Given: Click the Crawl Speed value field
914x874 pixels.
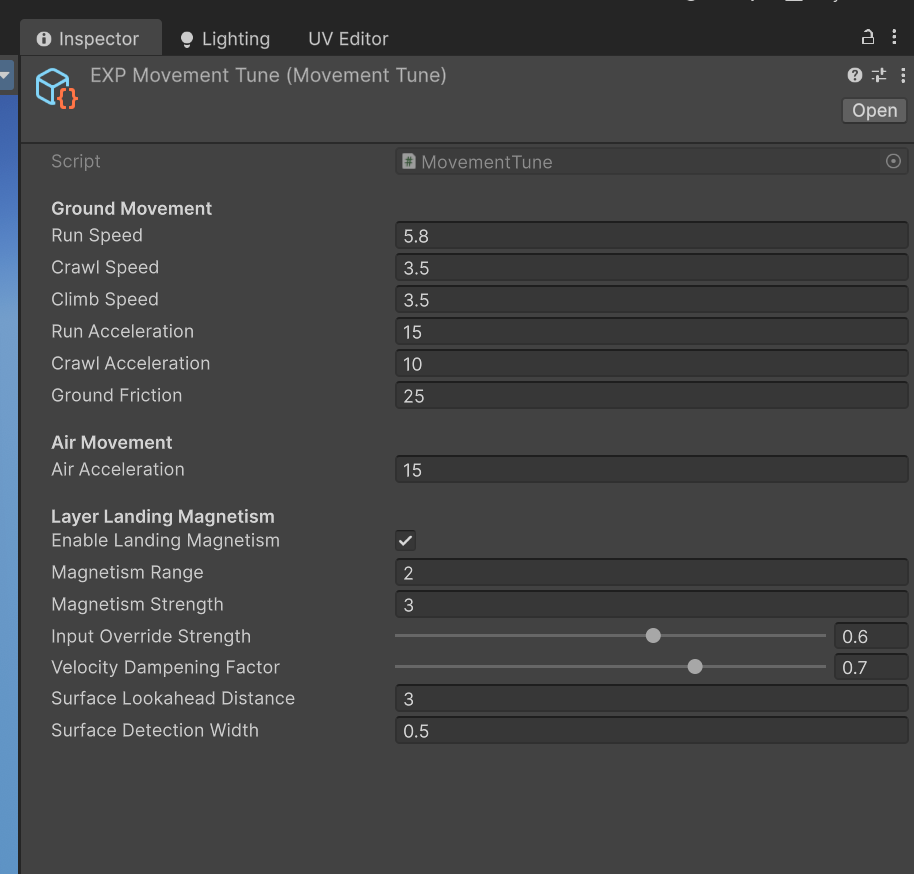Looking at the screenshot, I should [652, 268].
